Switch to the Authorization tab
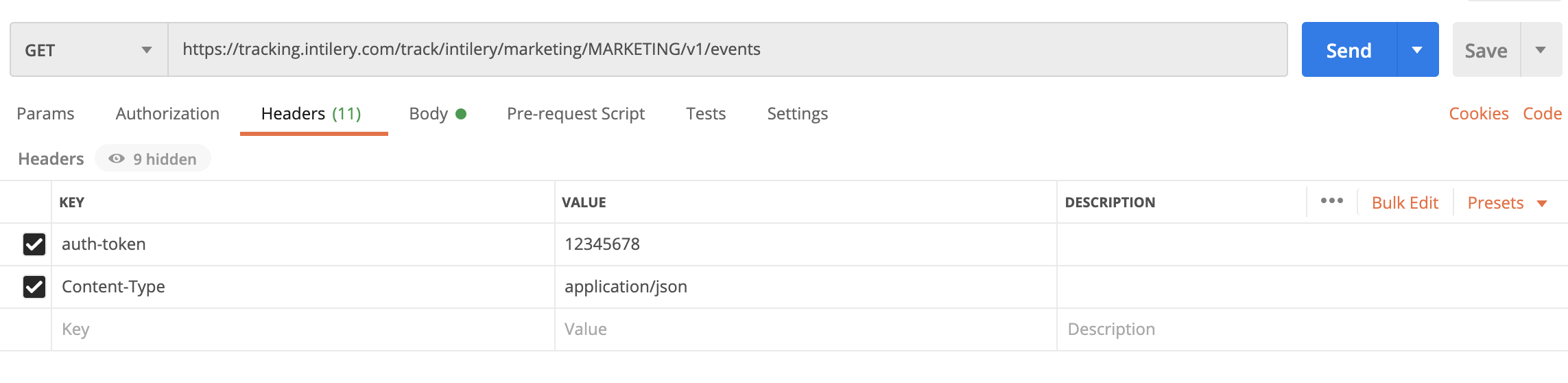 [x=167, y=113]
